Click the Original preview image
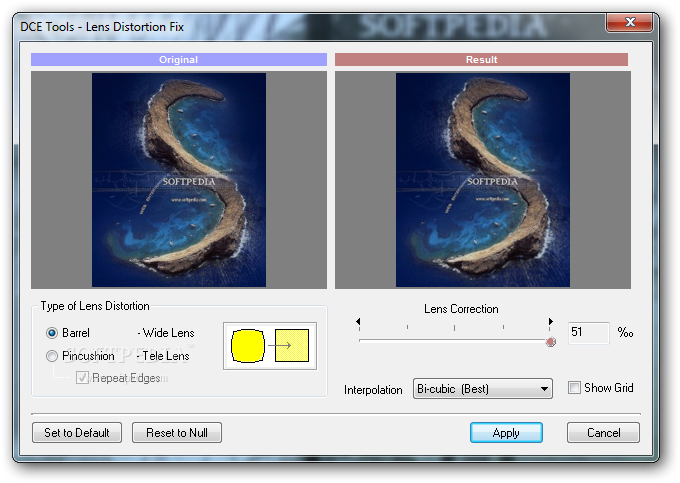 point(179,179)
